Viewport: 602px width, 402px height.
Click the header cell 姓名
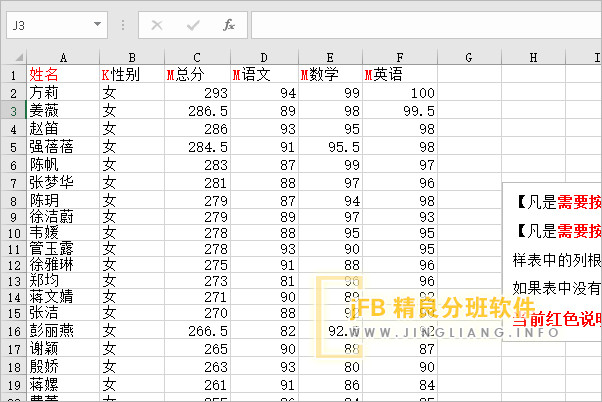point(63,74)
